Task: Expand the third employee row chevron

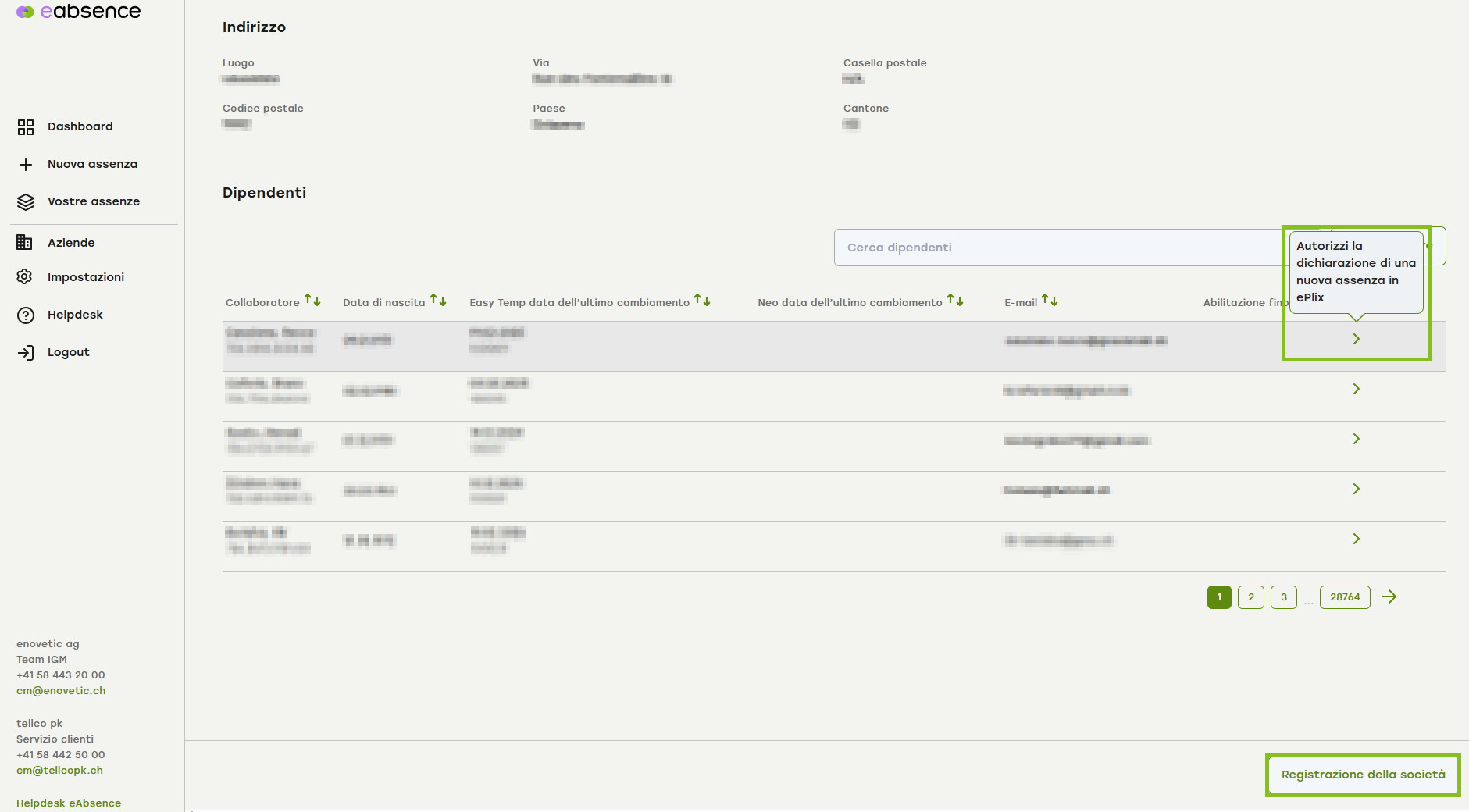Action: (x=1357, y=439)
